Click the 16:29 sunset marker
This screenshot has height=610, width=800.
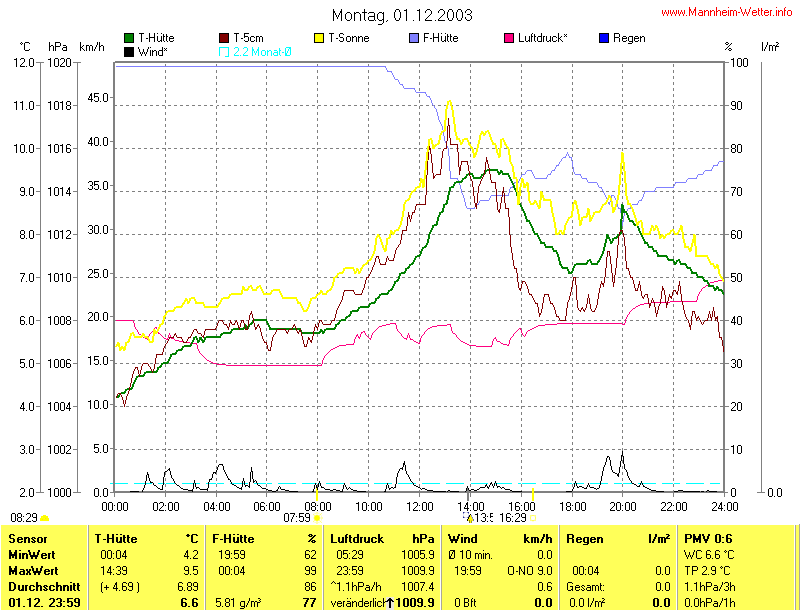(x=533, y=518)
